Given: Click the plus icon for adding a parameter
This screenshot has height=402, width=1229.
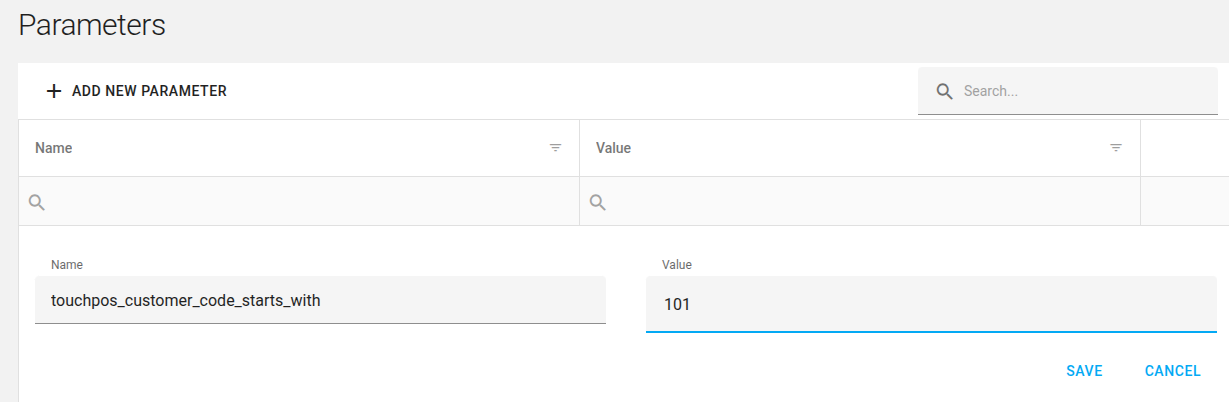Looking at the screenshot, I should pos(54,91).
